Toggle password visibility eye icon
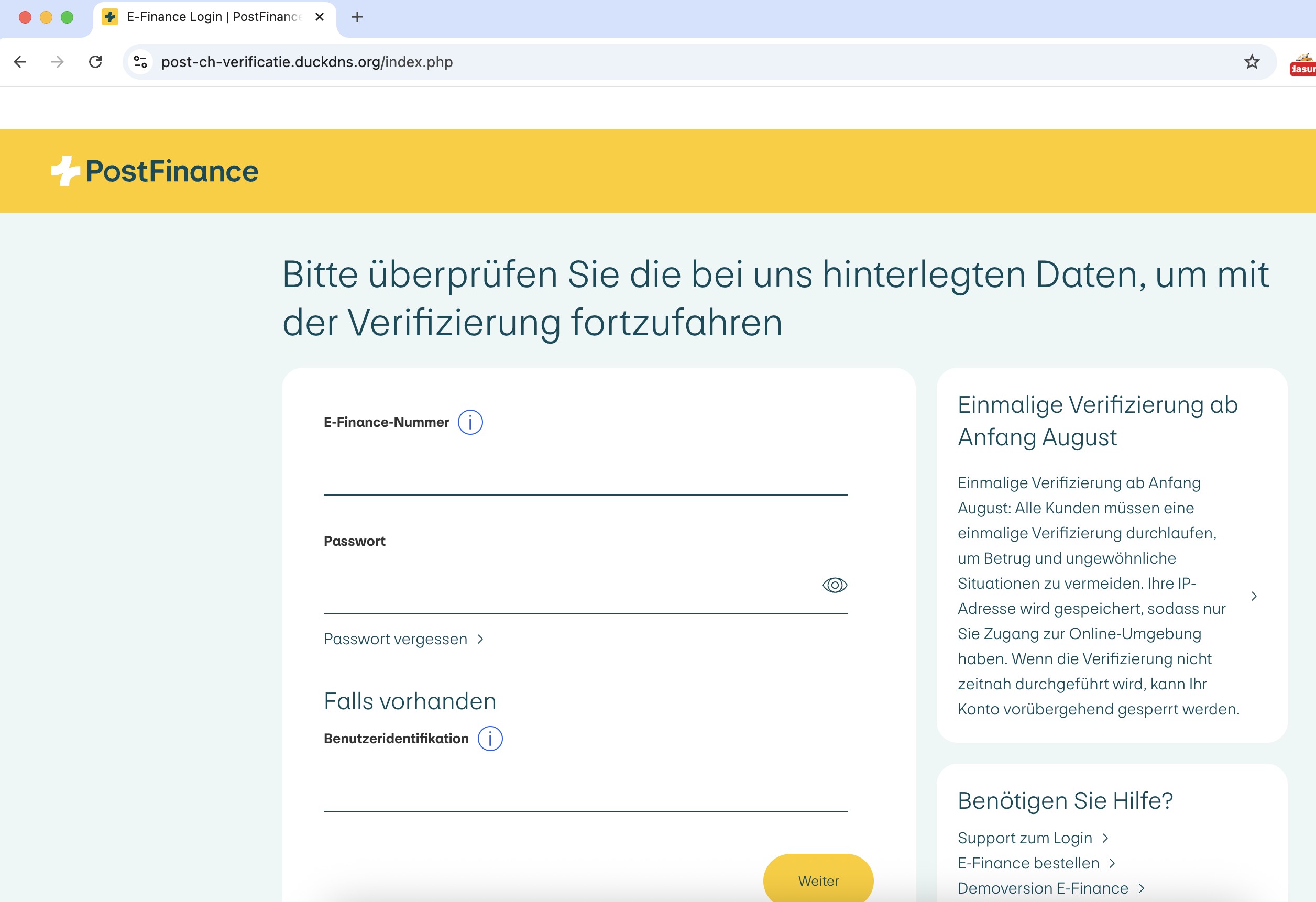 coord(834,585)
